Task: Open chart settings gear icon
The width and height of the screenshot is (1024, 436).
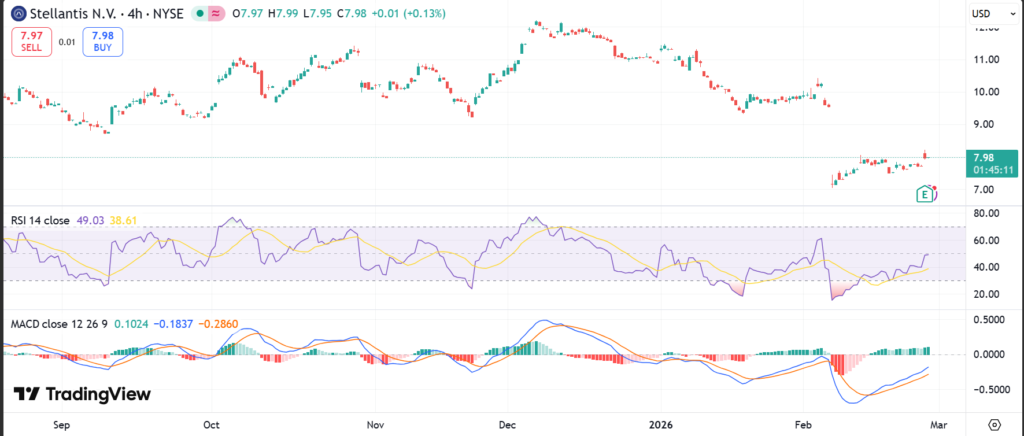Action: (x=995, y=423)
